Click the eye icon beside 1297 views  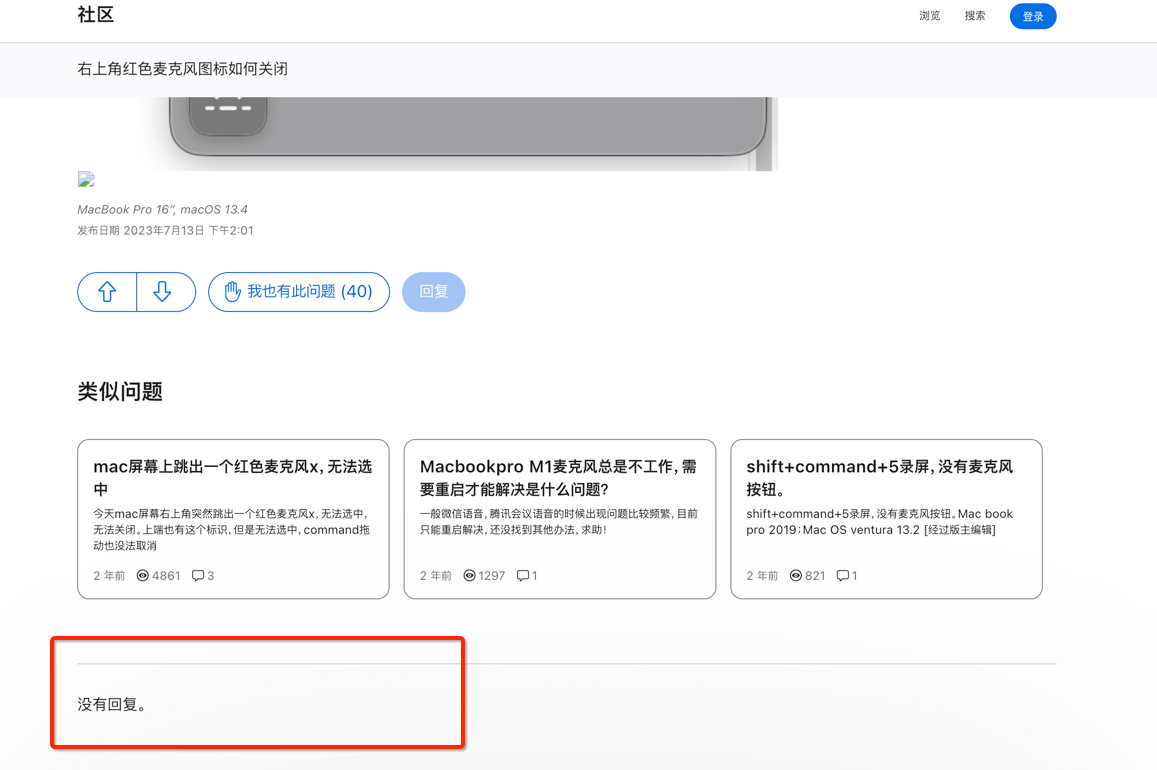469,576
